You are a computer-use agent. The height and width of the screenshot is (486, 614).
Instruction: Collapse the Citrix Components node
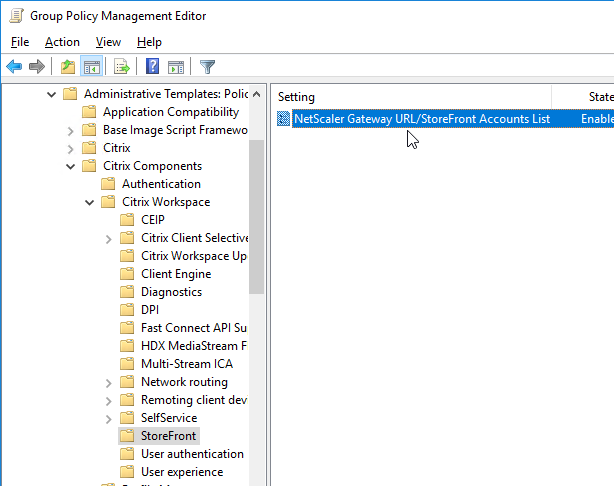point(70,166)
